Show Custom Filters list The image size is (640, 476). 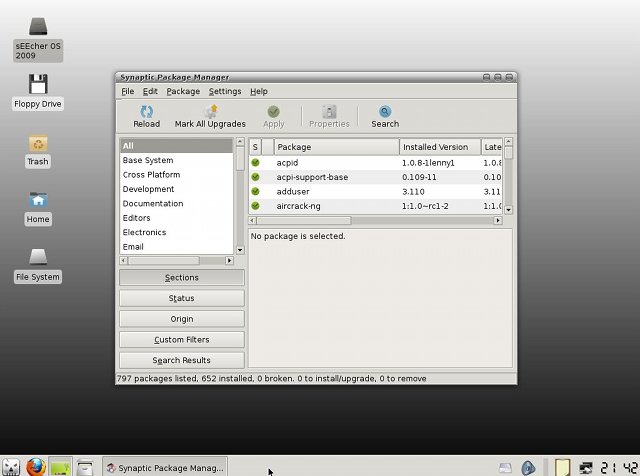click(182, 340)
